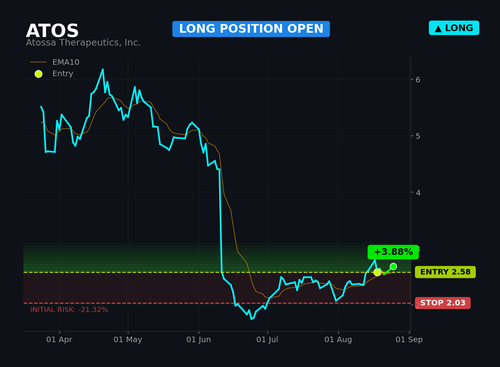Click the yellow Entry legend marker dot

coord(38,74)
